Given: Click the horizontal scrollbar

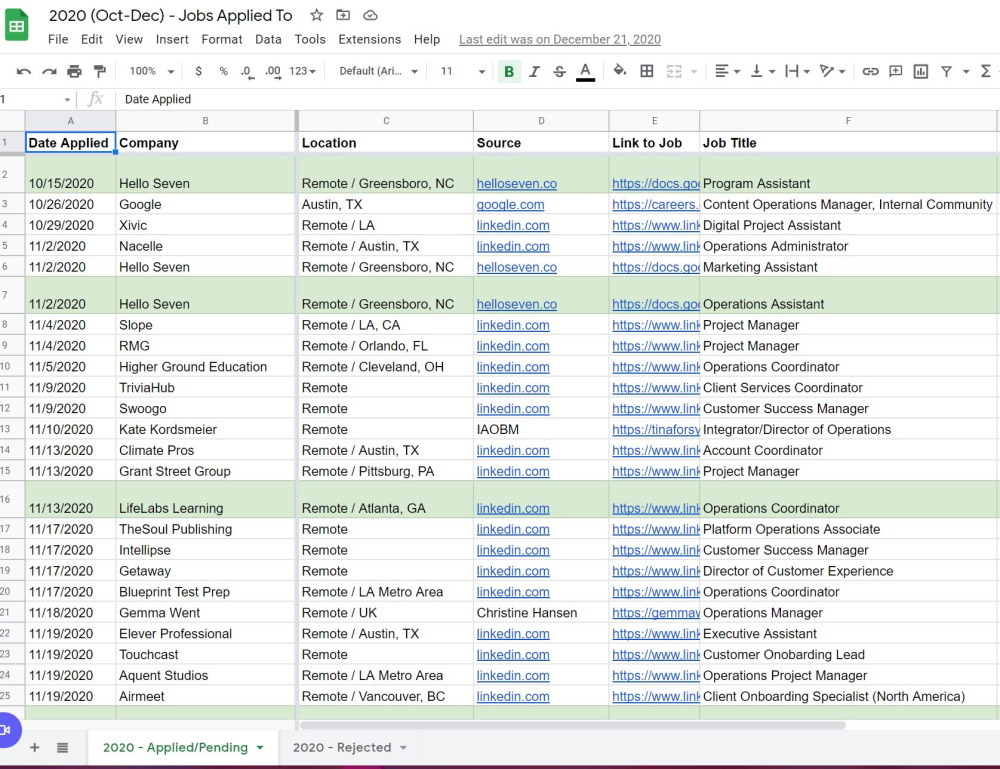Looking at the screenshot, I should pyautogui.click(x=572, y=725).
